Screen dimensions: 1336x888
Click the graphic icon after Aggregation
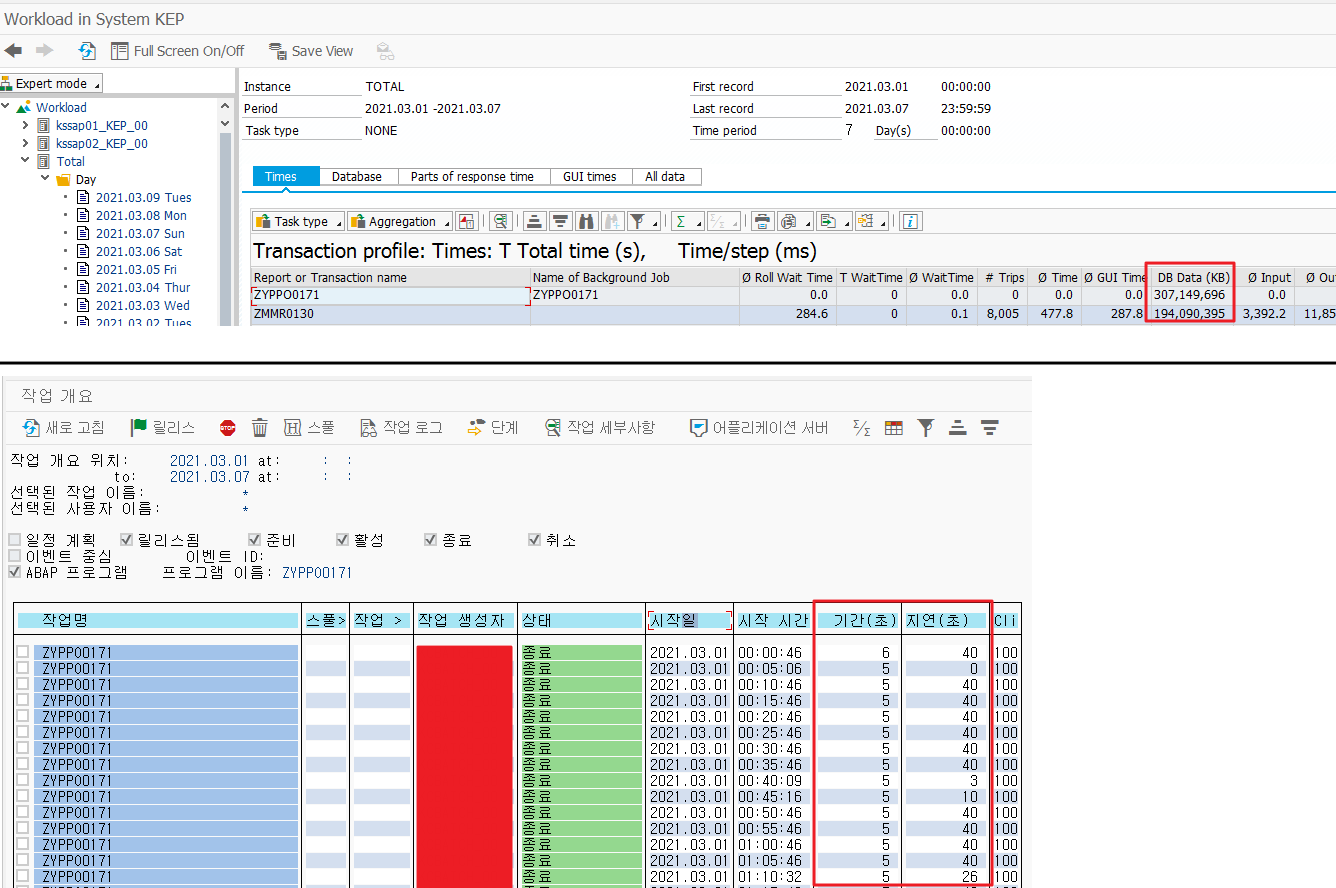(467, 221)
